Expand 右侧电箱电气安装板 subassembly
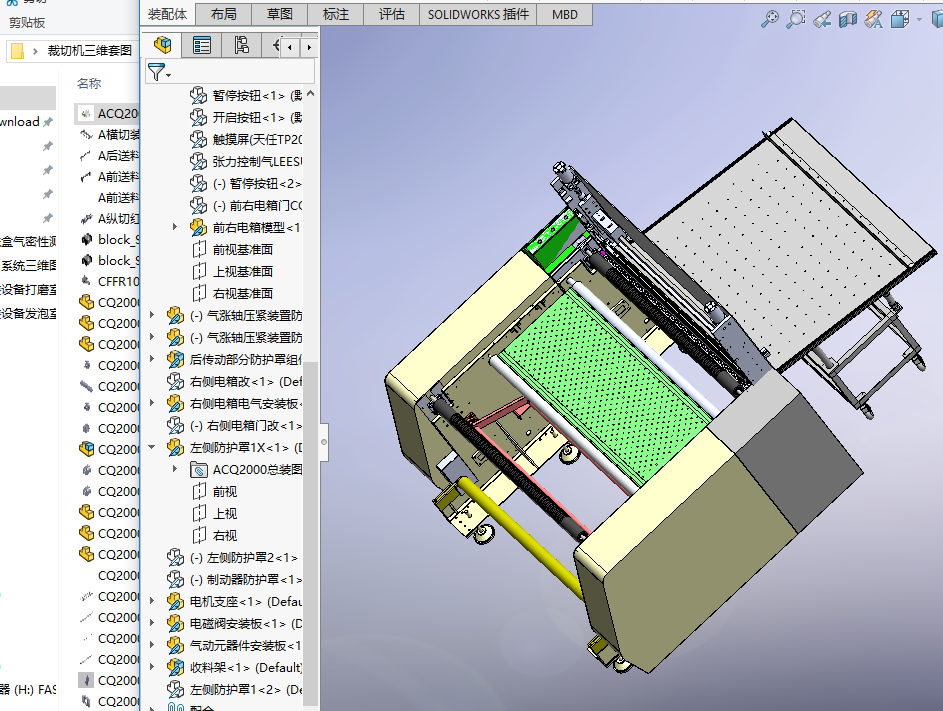Viewport: 943px width, 711px height. click(x=152, y=402)
